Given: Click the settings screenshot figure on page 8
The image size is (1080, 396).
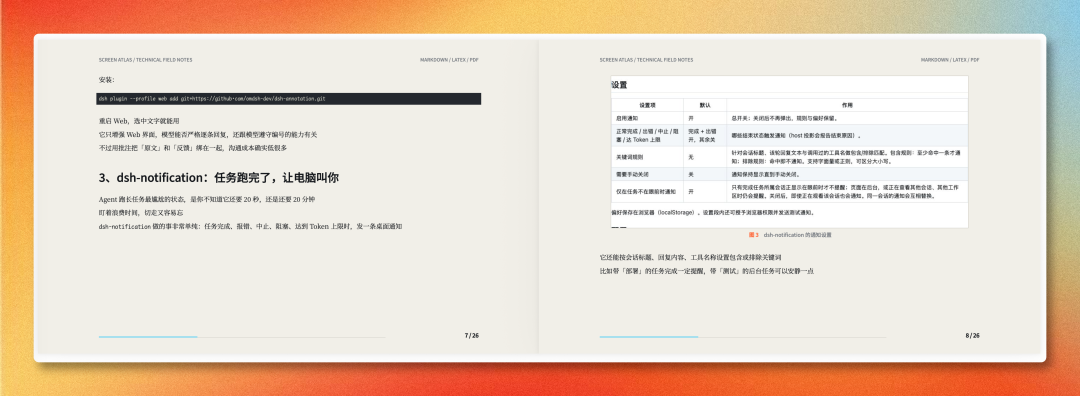Looking at the screenshot, I should 789,152.
